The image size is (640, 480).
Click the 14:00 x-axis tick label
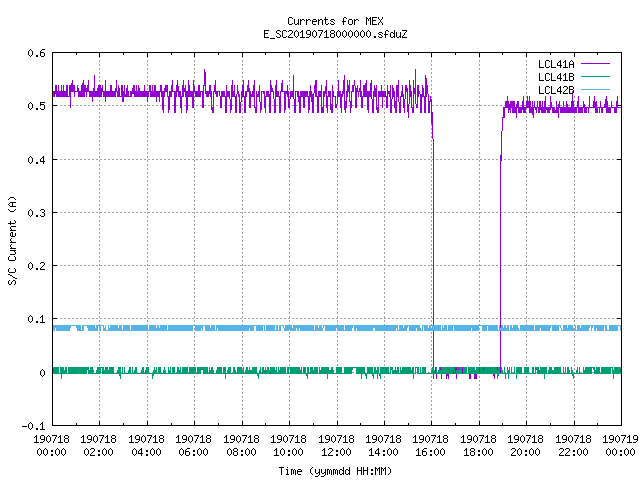point(383,452)
